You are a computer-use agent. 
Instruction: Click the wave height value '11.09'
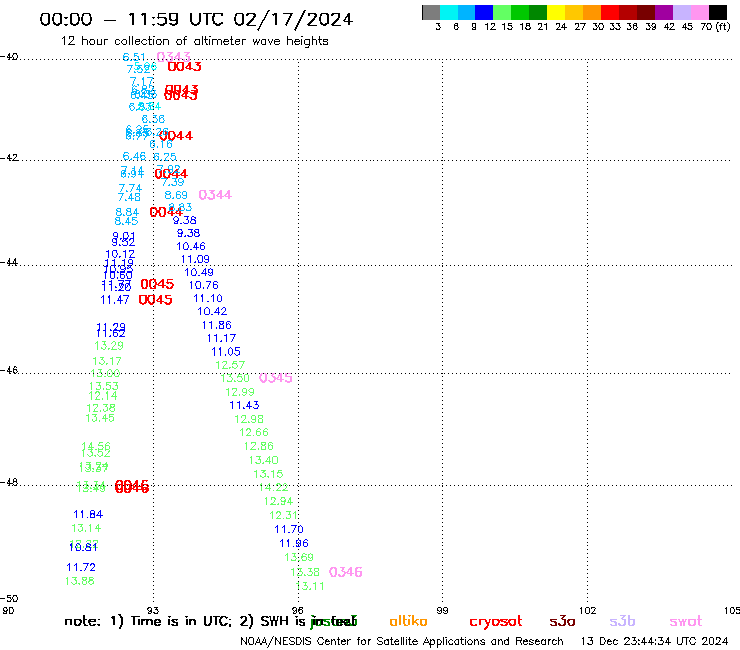coord(195,260)
